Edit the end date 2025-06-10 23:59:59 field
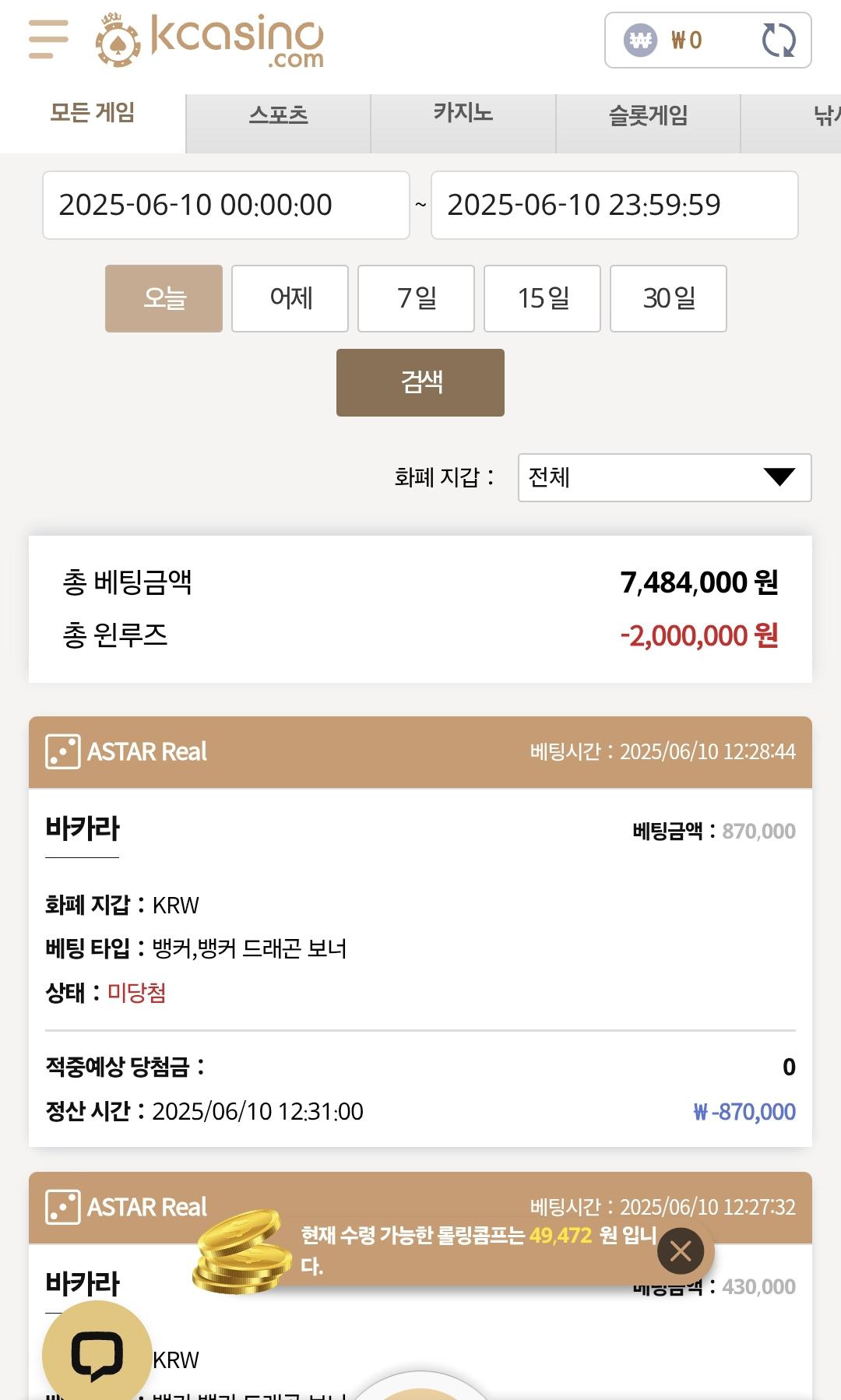841x1400 pixels. point(614,205)
